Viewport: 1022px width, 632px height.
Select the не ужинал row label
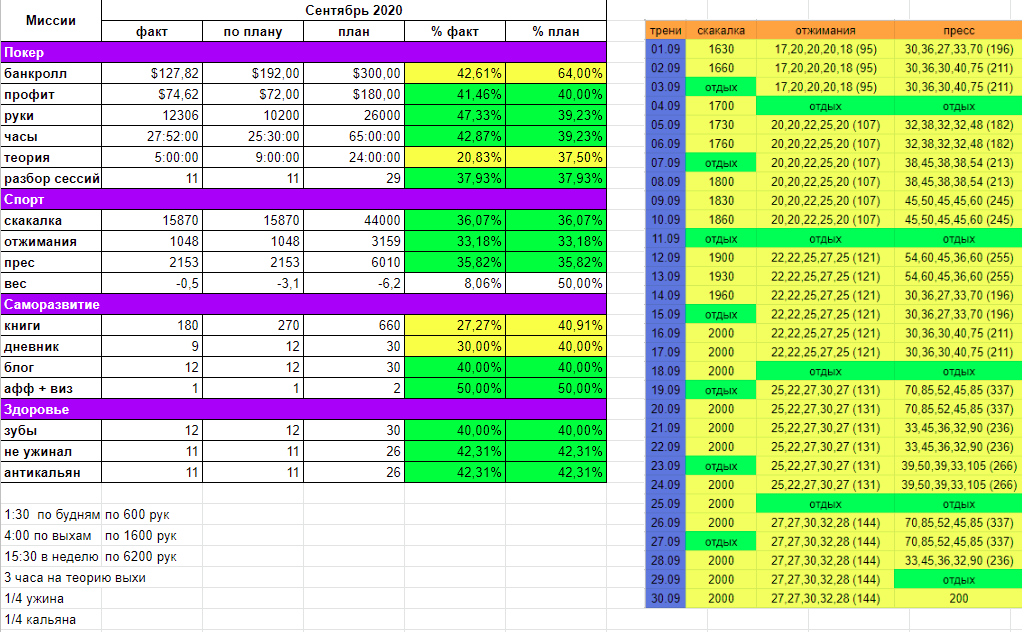[51, 452]
